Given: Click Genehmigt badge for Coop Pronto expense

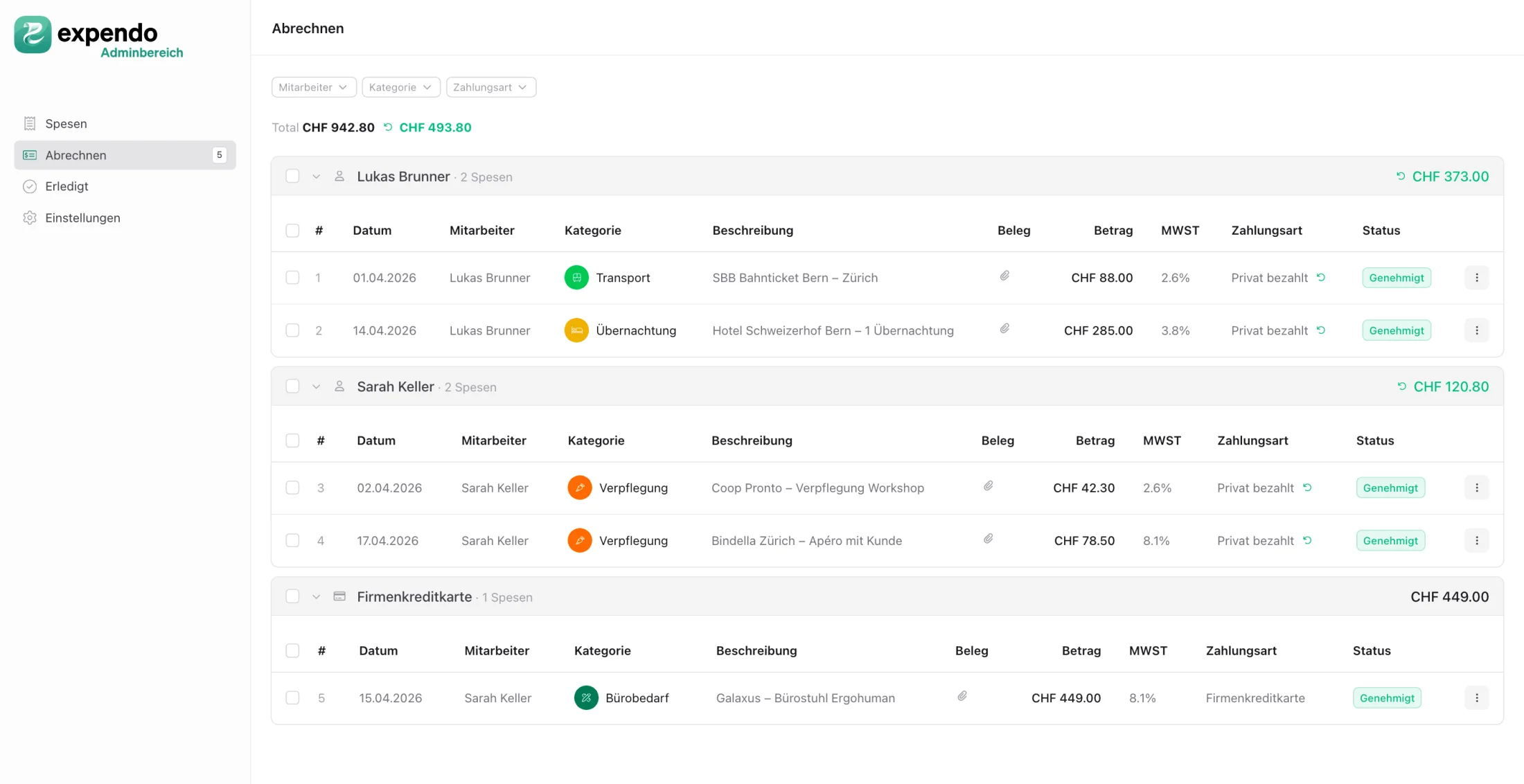Looking at the screenshot, I should (x=1390, y=488).
